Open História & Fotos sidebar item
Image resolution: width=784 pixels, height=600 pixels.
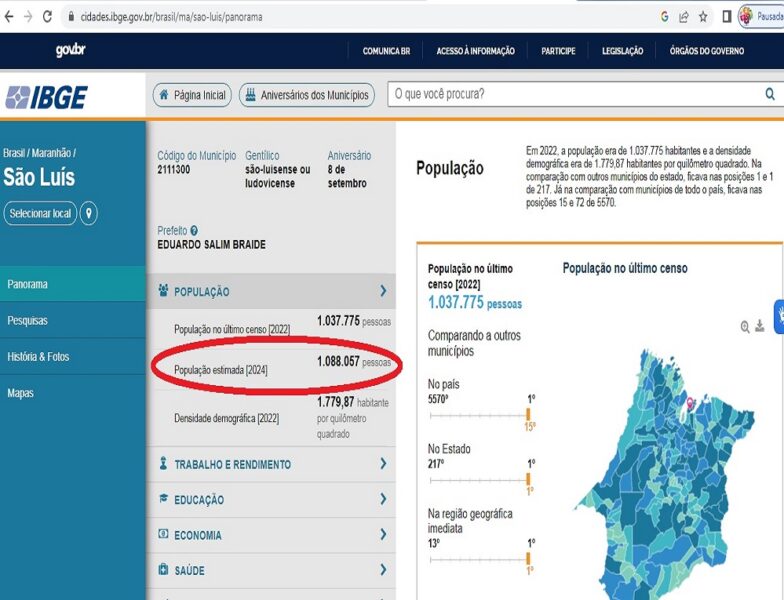(x=72, y=356)
